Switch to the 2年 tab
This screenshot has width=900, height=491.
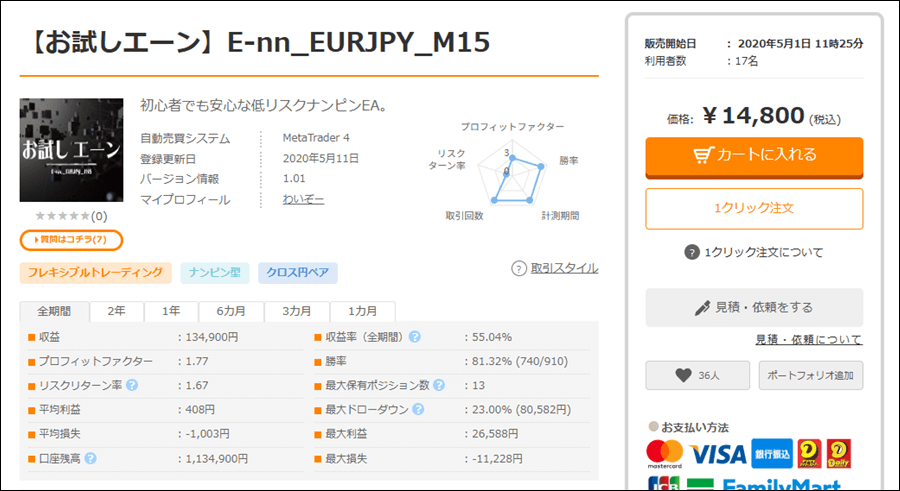[x=117, y=311]
